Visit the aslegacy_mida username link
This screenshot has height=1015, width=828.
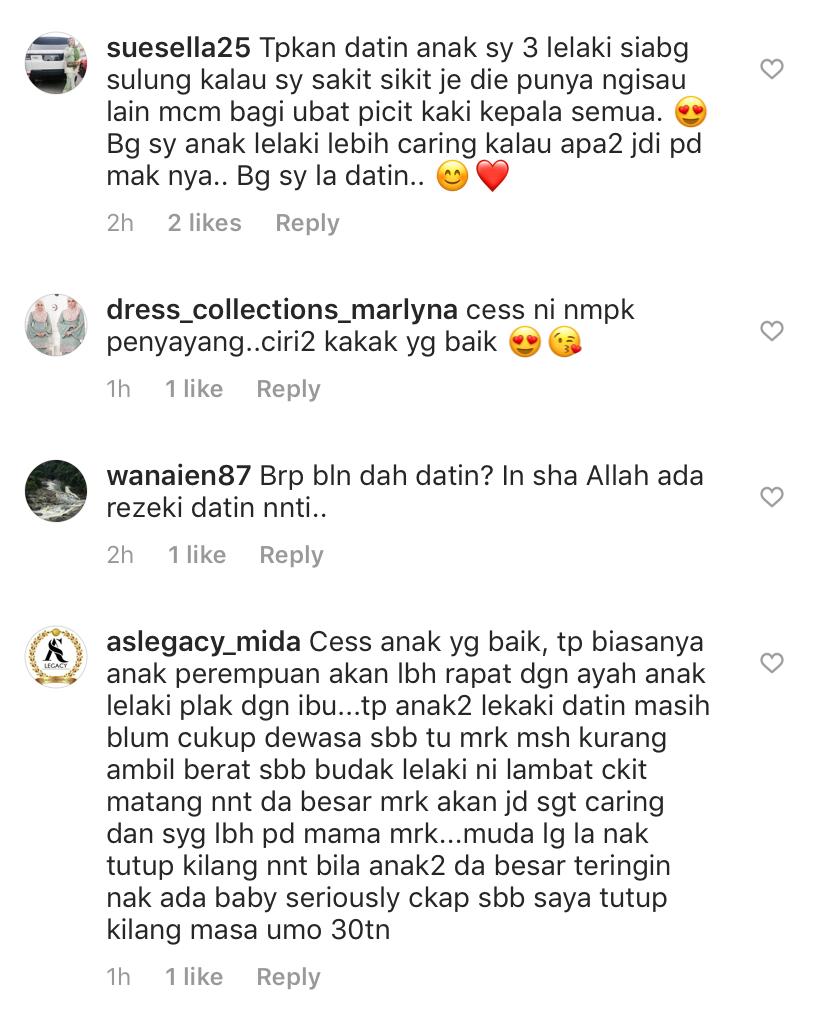203,642
